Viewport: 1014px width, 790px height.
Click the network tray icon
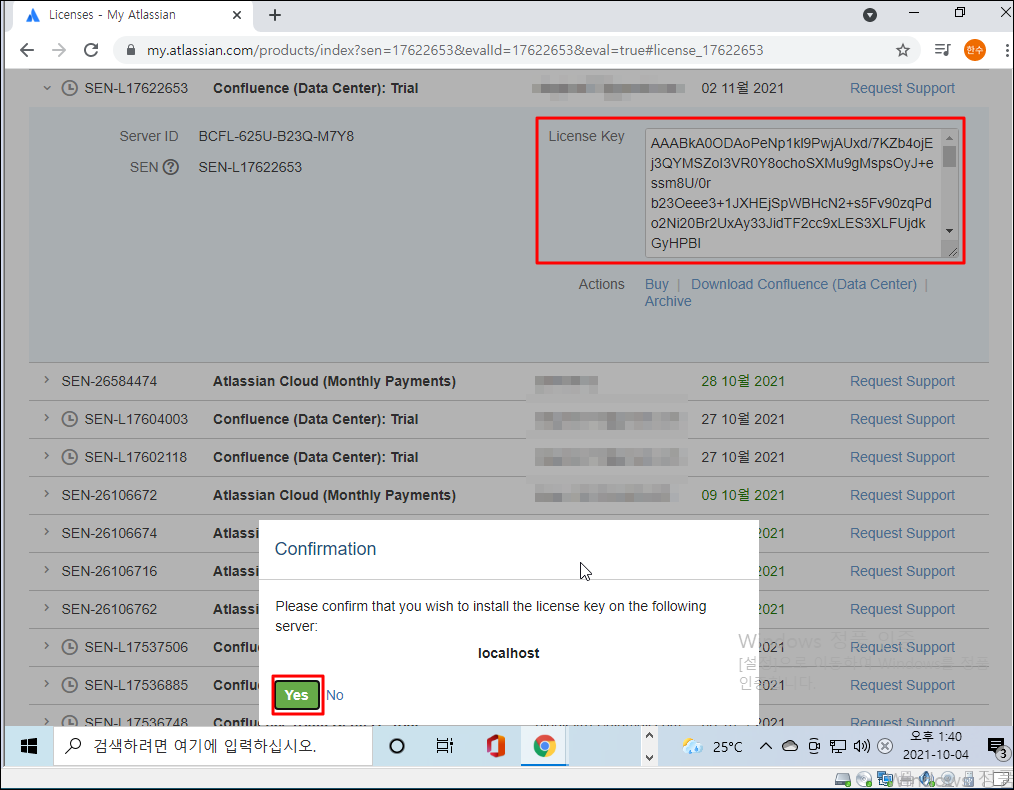838,747
